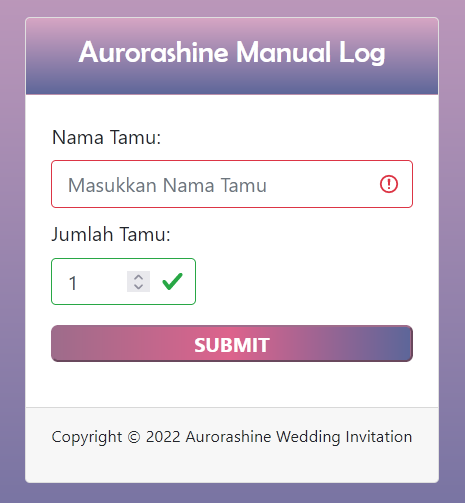Click the Aurorashine Manual Log title
Screen dimensions: 465x503
tap(232, 52)
